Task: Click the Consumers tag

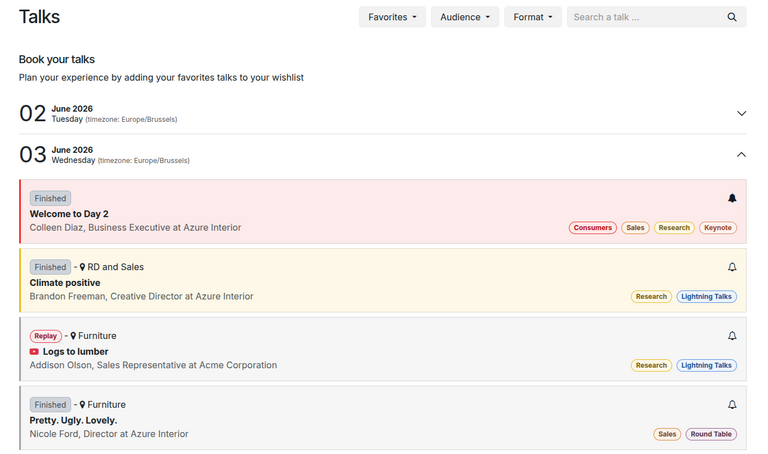Action: click(593, 228)
